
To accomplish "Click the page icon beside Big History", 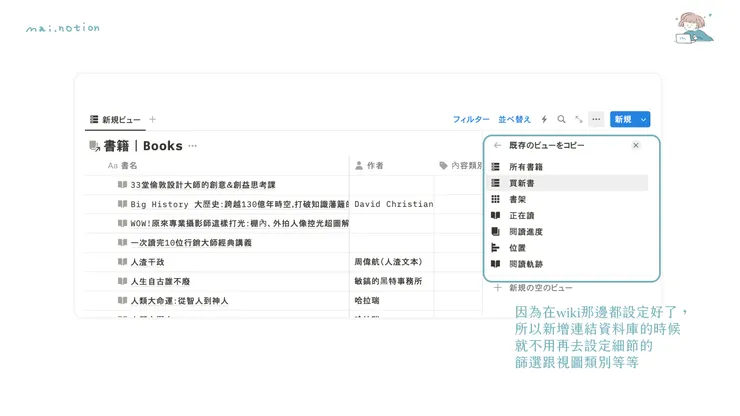I will point(122,204).
